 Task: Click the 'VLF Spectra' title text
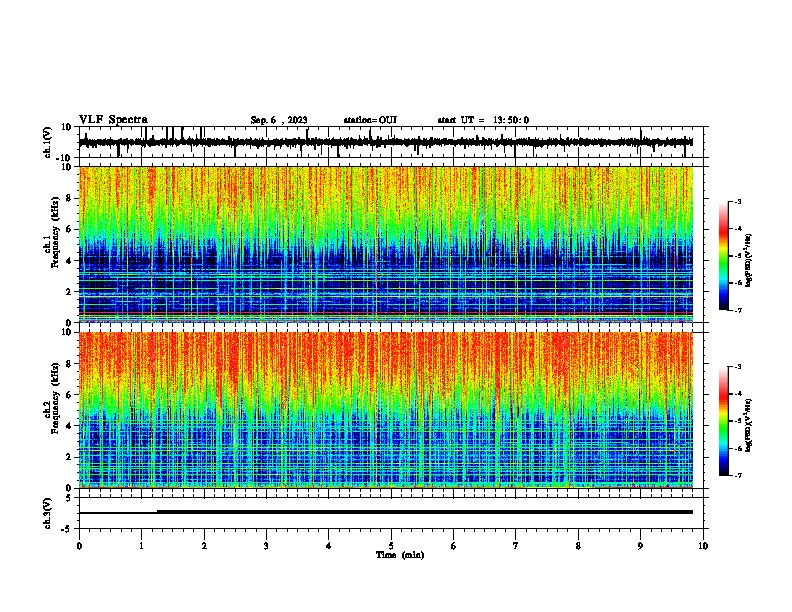coord(113,120)
